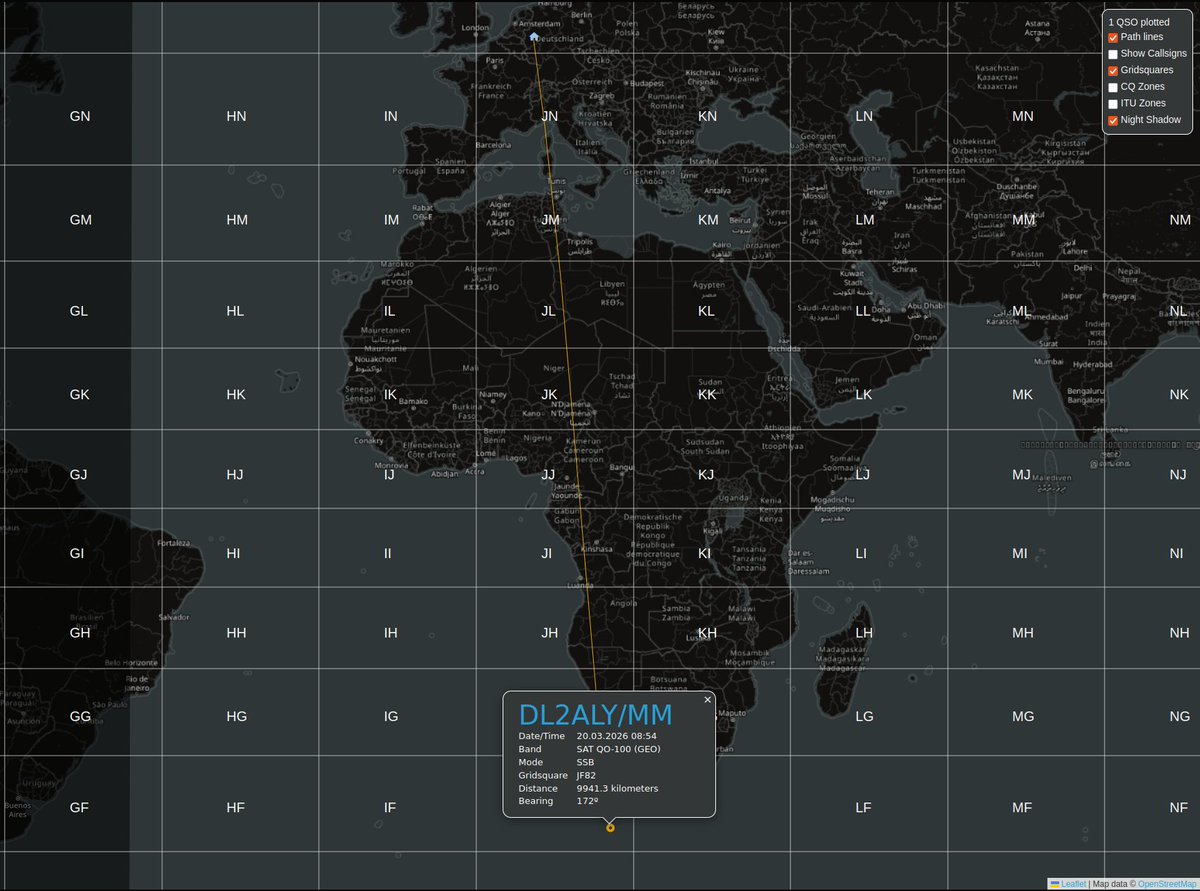The image size is (1200, 891).
Task: Enable the ITU Zones overlay
Action: tap(1113, 104)
